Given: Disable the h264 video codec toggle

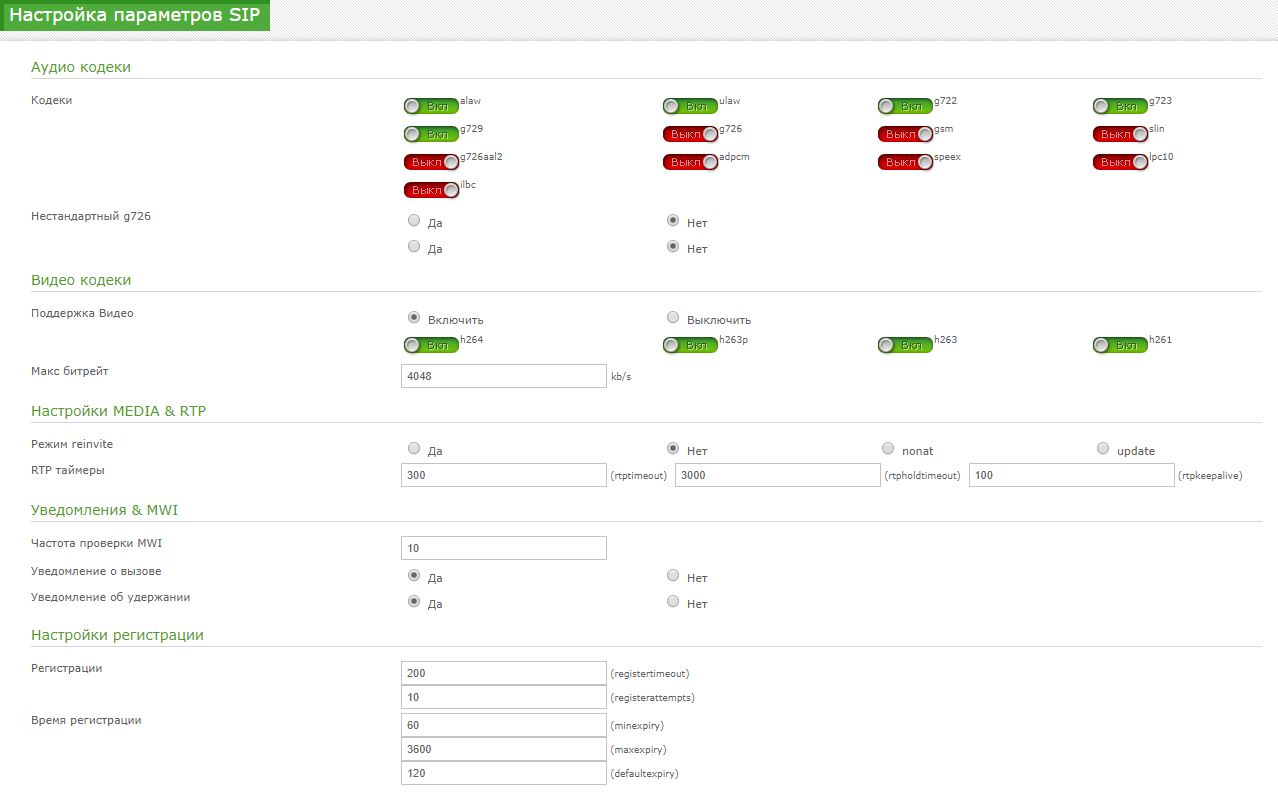Looking at the screenshot, I should 431,345.
